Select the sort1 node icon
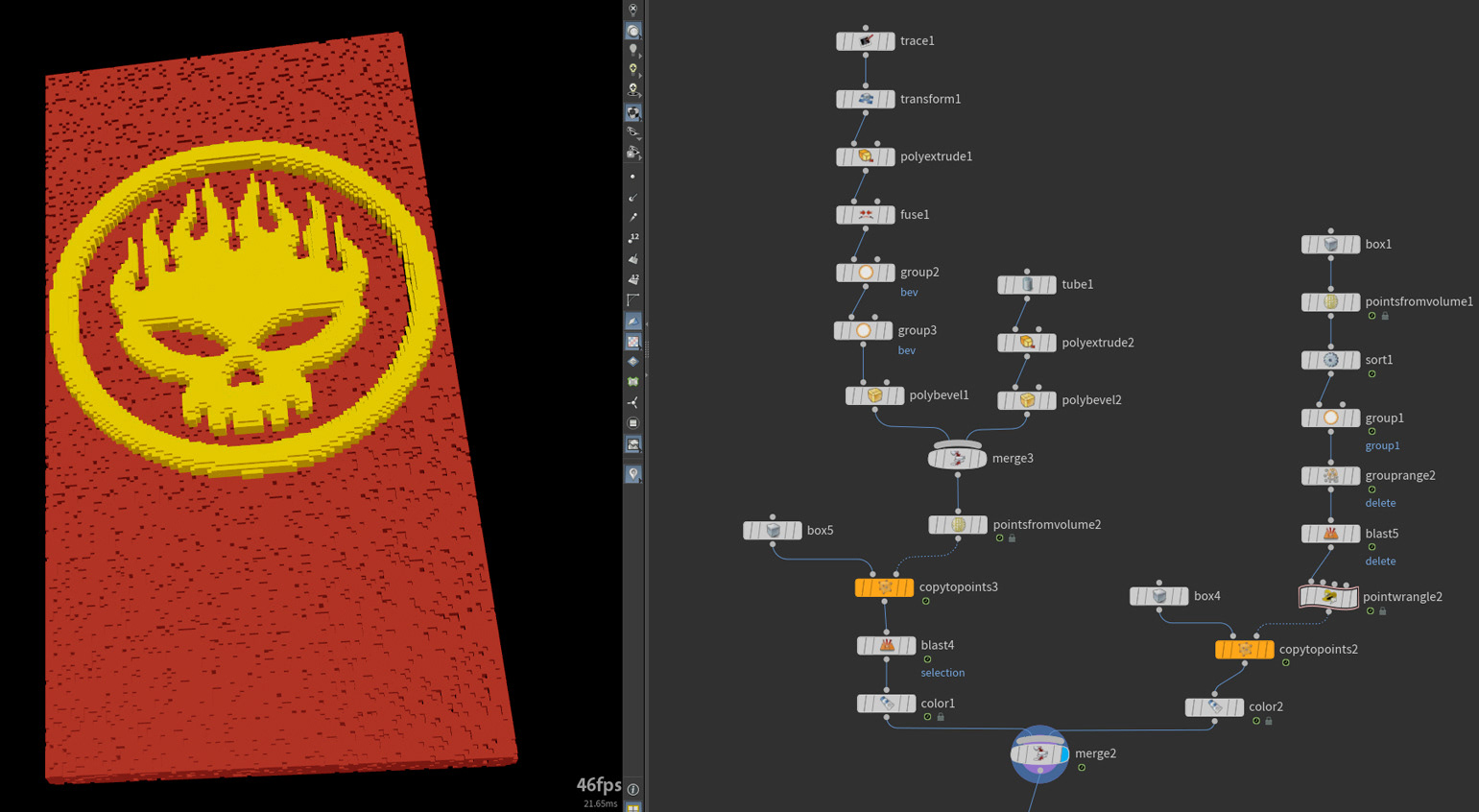The image size is (1479, 812). pos(1330,360)
